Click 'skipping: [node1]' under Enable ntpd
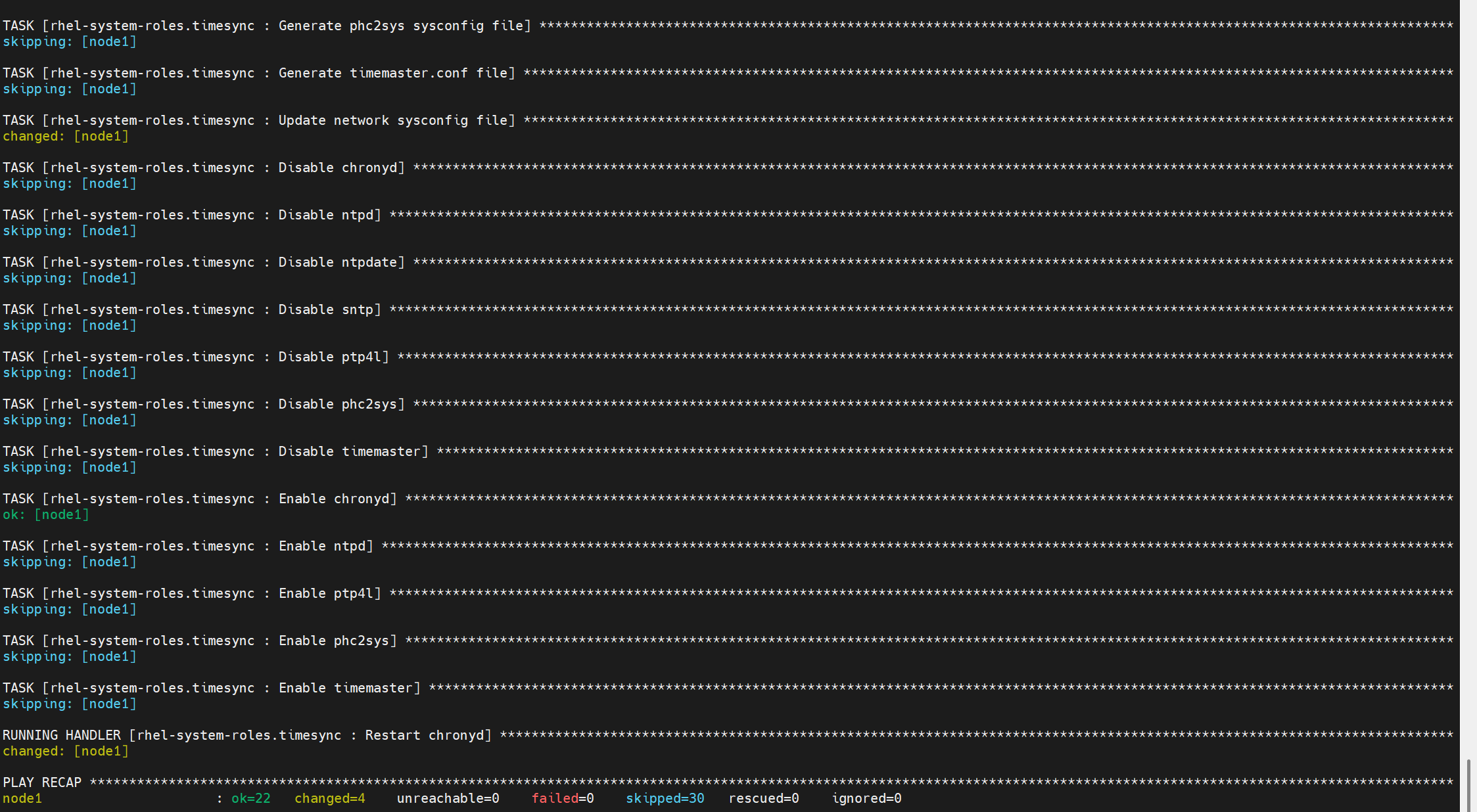Image resolution: width=1477 pixels, height=812 pixels. tap(70, 562)
